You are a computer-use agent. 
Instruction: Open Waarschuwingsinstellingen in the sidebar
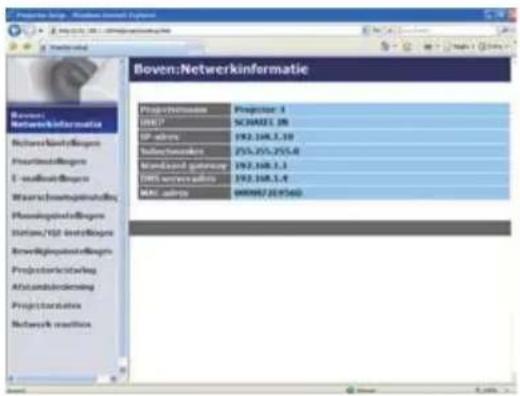tap(64, 197)
